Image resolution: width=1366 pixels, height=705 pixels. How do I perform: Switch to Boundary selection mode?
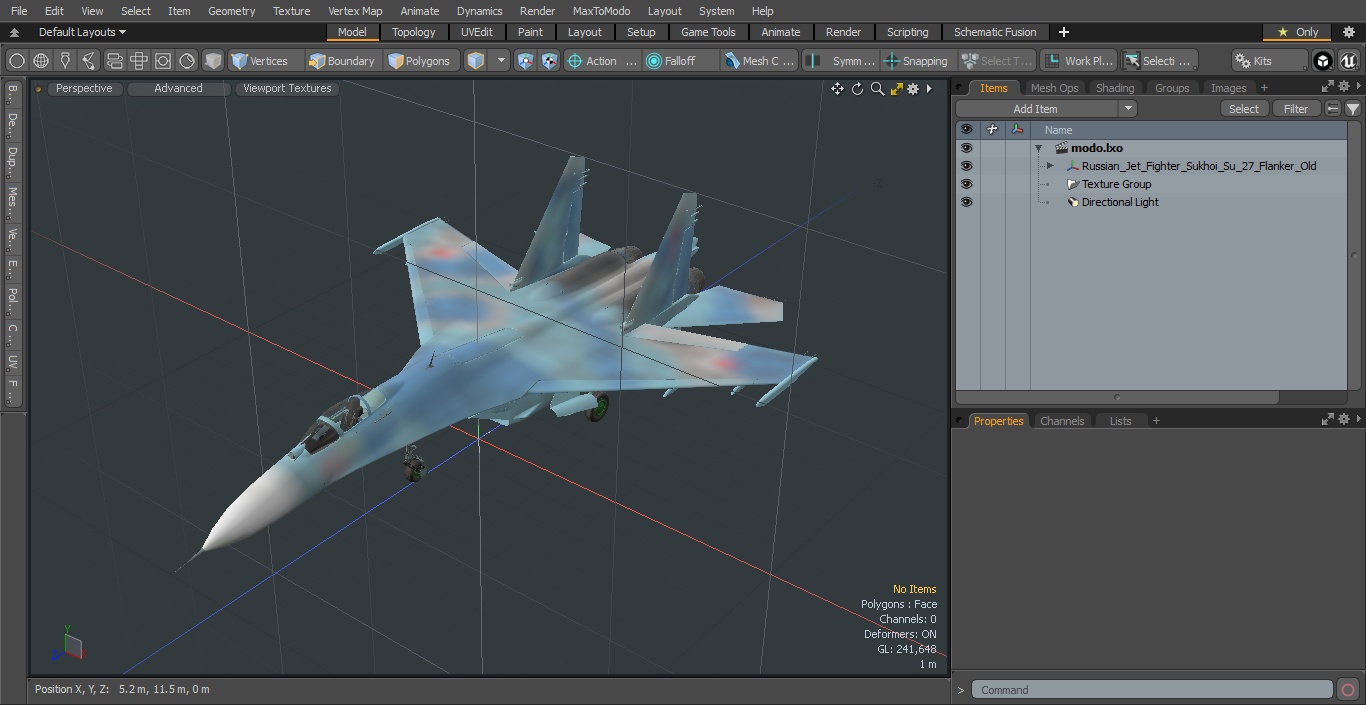(343, 61)
